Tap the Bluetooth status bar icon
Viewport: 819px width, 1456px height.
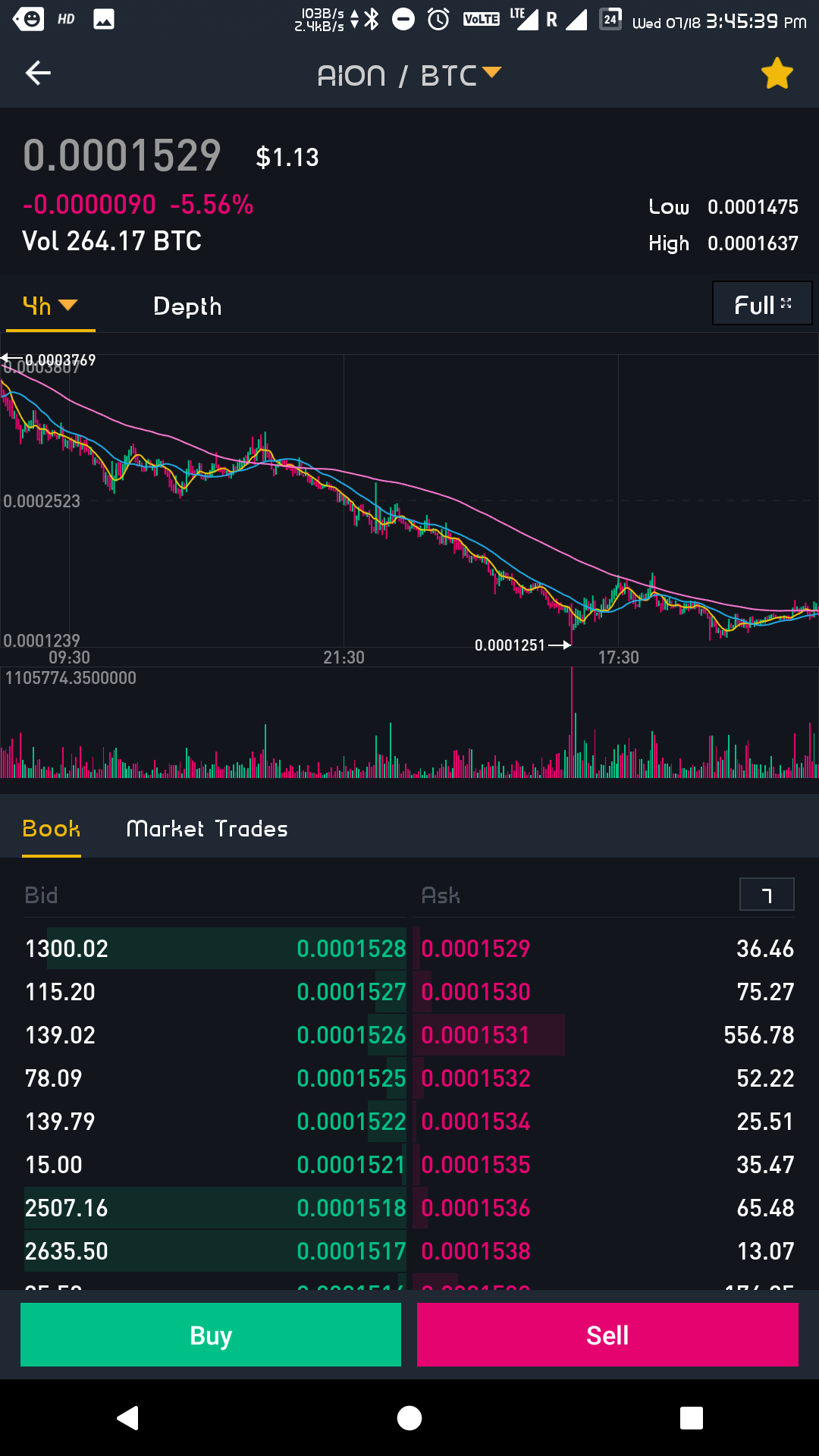click(x=371, y=19)
